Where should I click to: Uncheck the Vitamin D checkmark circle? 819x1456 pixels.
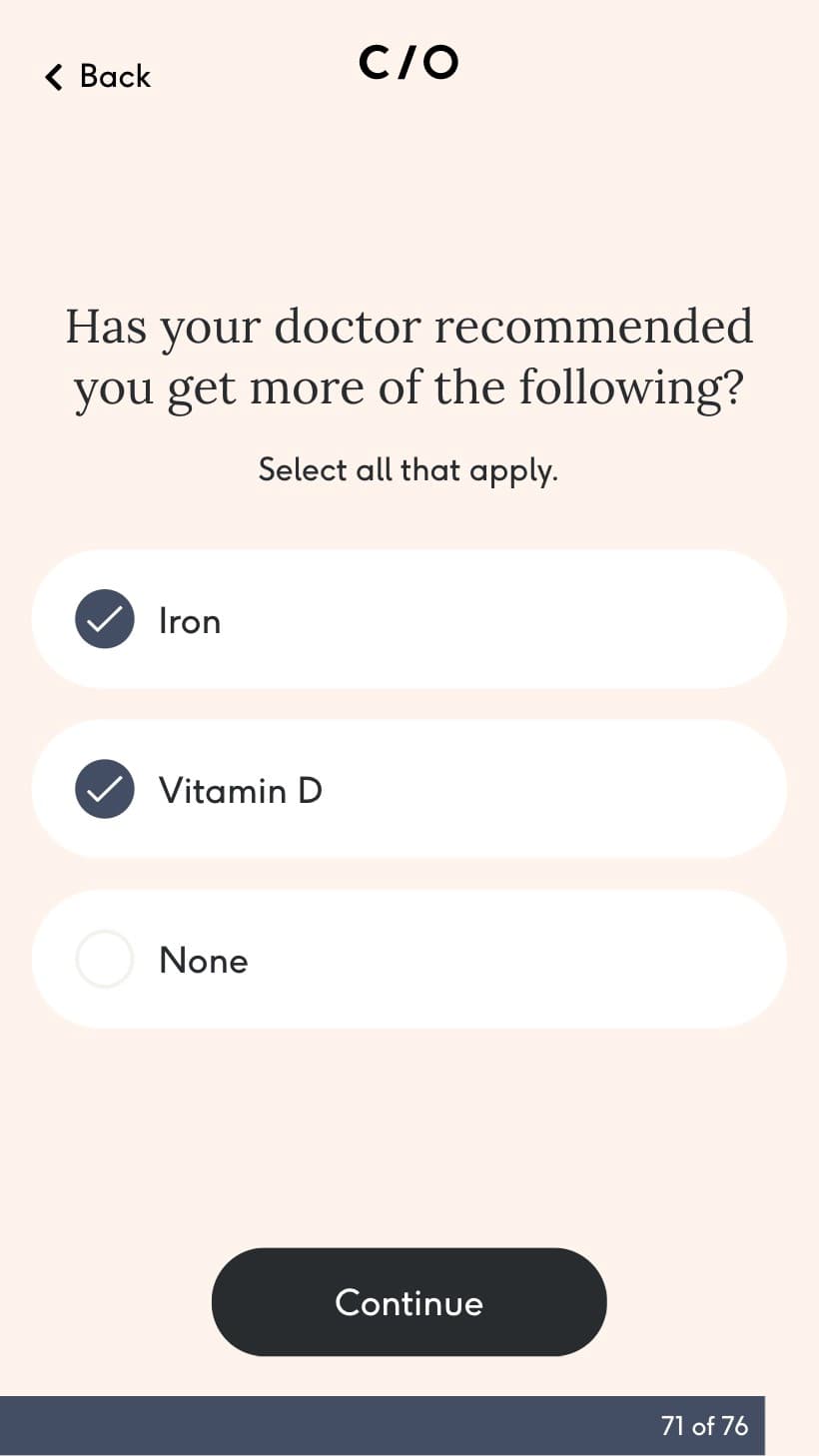105,789
